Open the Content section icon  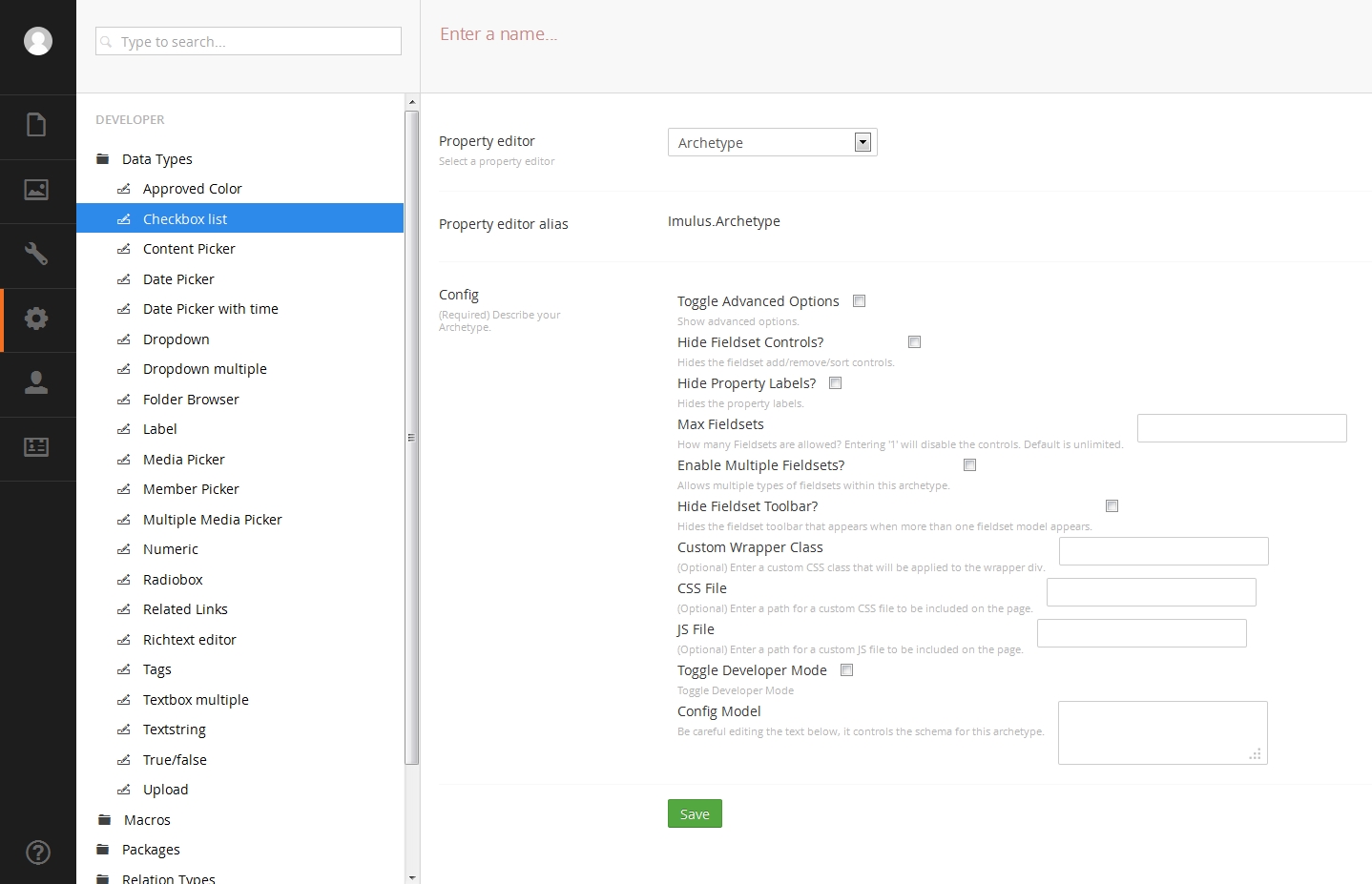pyautogui.click(x=36, y=125)
